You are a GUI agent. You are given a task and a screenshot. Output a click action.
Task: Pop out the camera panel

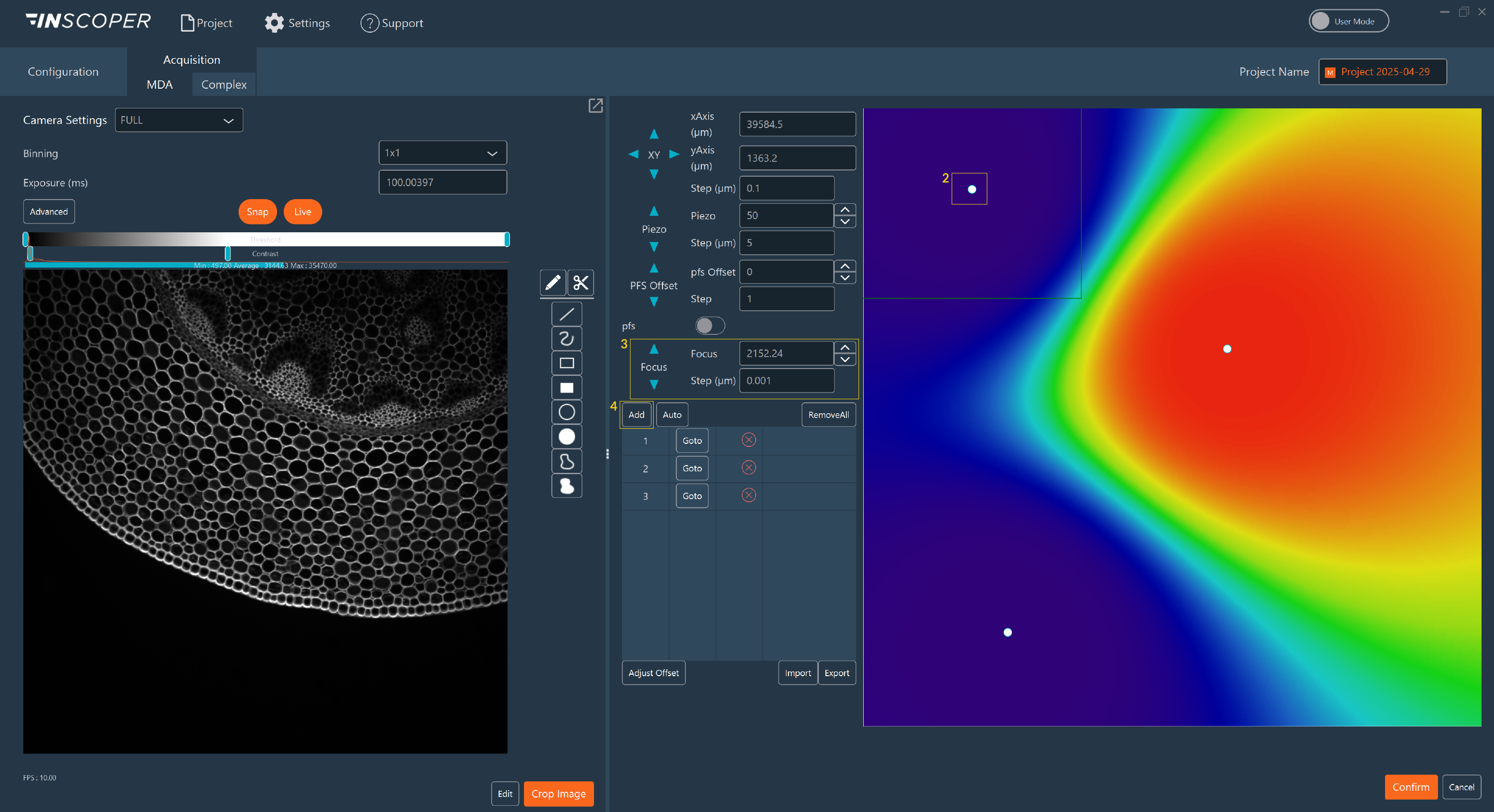(595, 105)
